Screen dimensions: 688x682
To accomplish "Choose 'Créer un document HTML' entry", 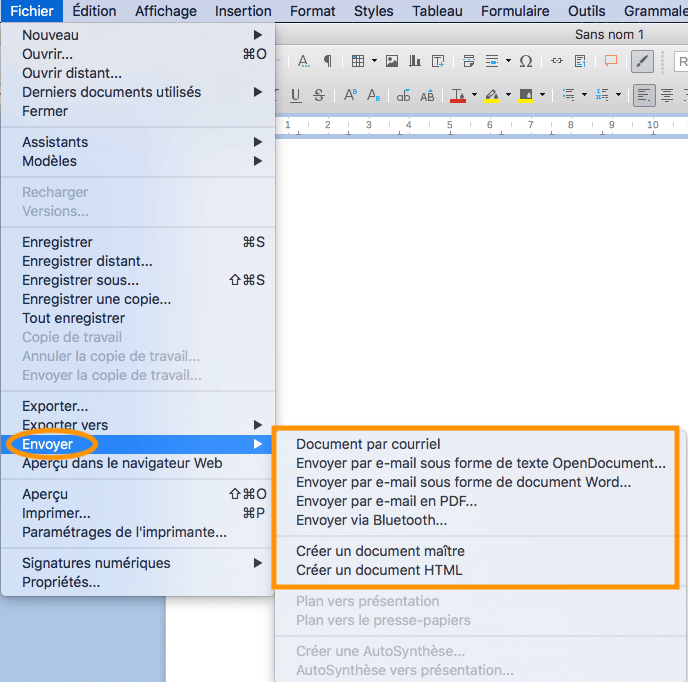I will [x=379, y=570].
